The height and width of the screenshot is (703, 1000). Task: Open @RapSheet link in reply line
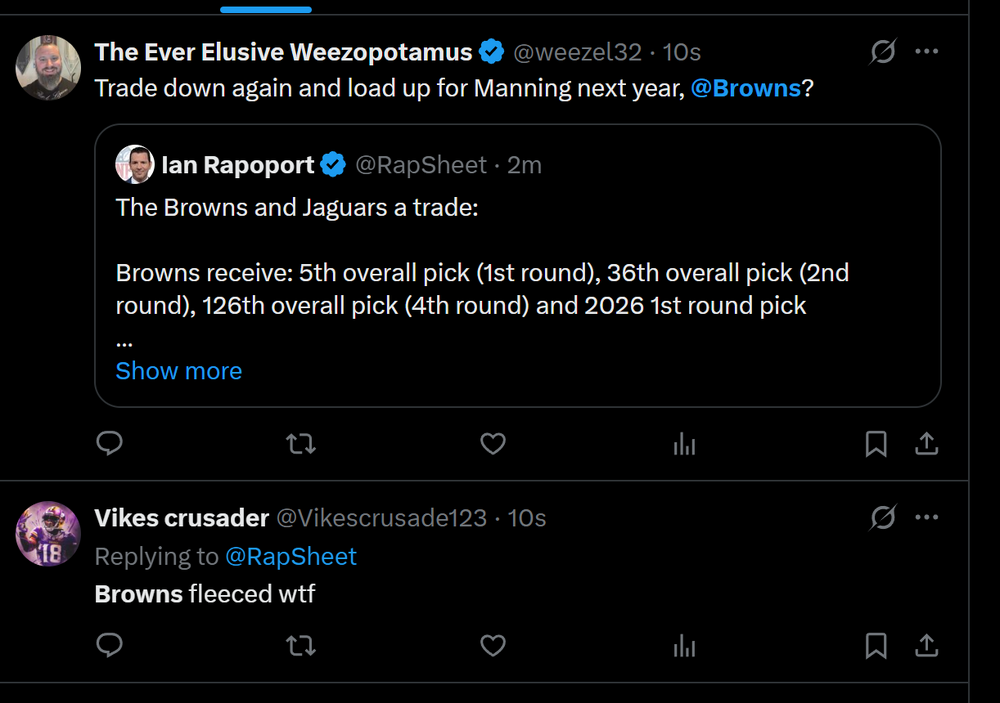click(x=291, y=556)
